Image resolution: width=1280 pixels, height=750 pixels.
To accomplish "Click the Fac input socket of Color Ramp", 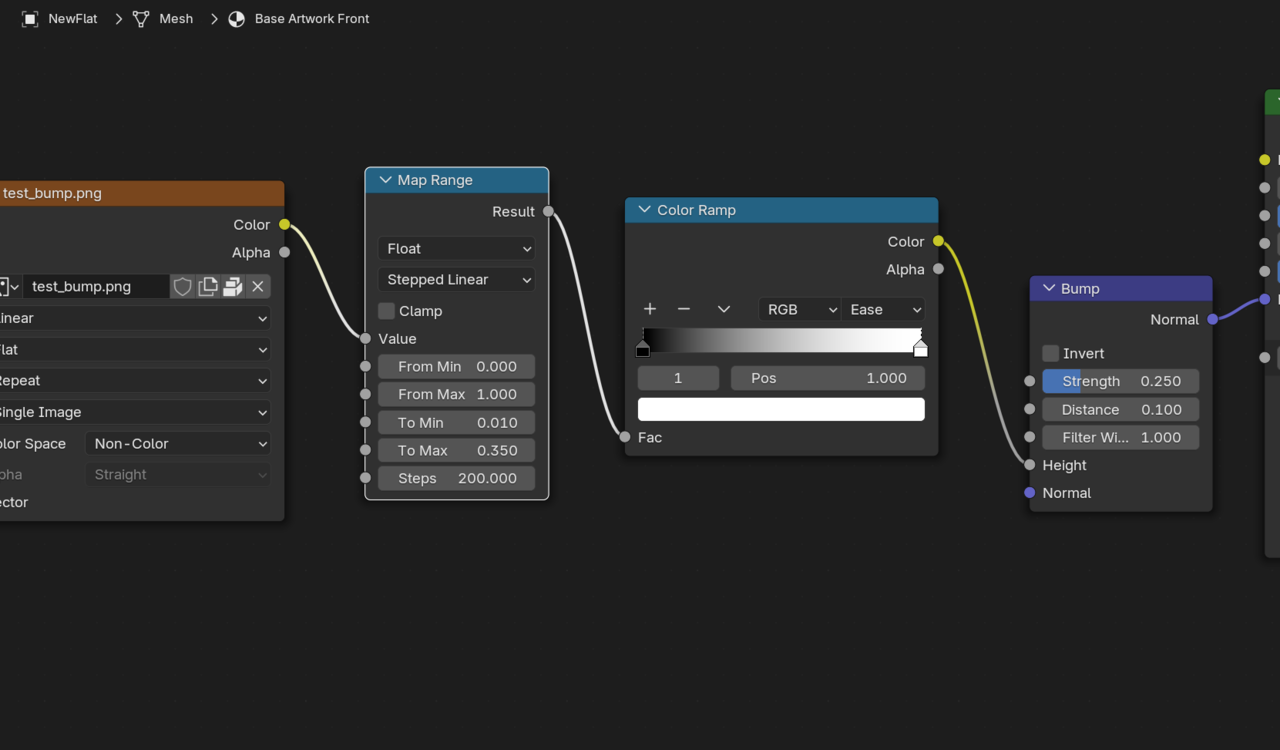I will (x=625, y=437).
